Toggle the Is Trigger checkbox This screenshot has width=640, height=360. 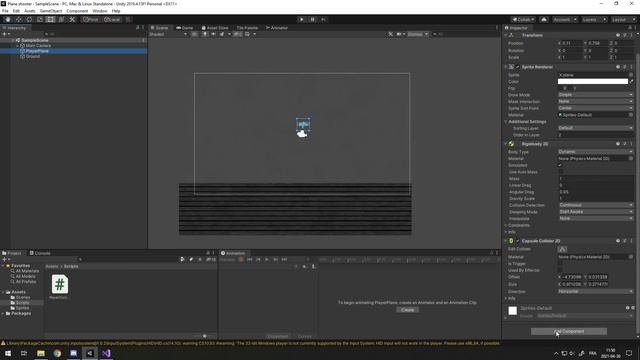click(560, 264)
